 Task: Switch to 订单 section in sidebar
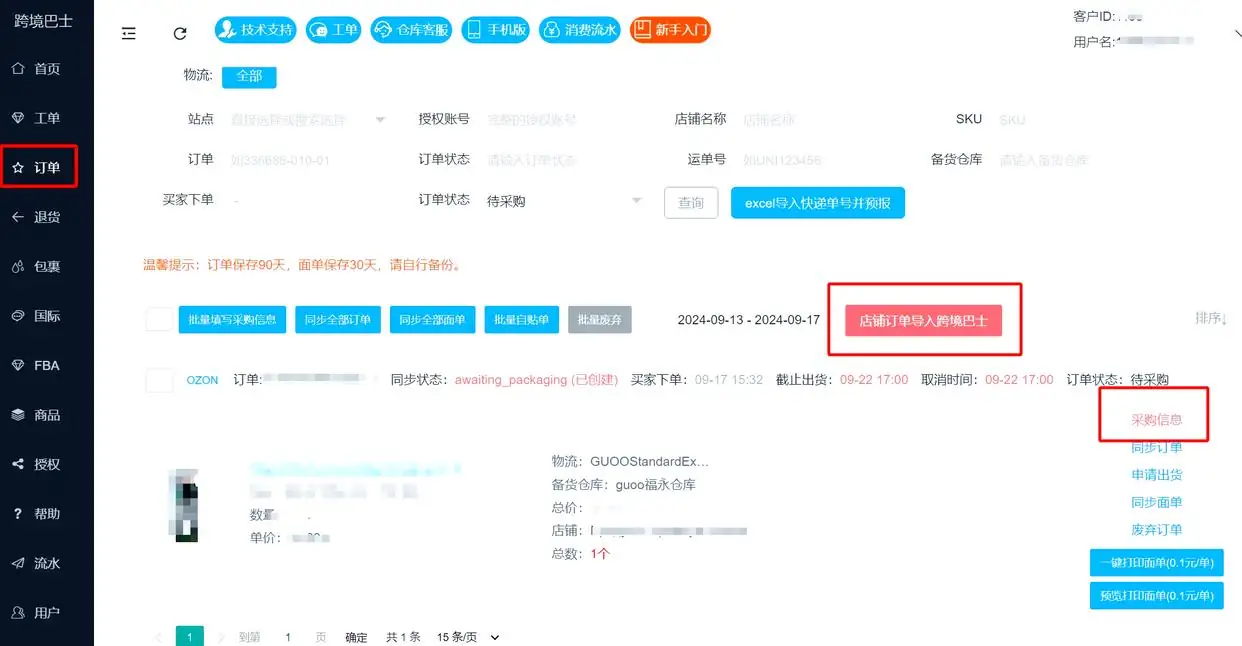[x=40, y=165]
